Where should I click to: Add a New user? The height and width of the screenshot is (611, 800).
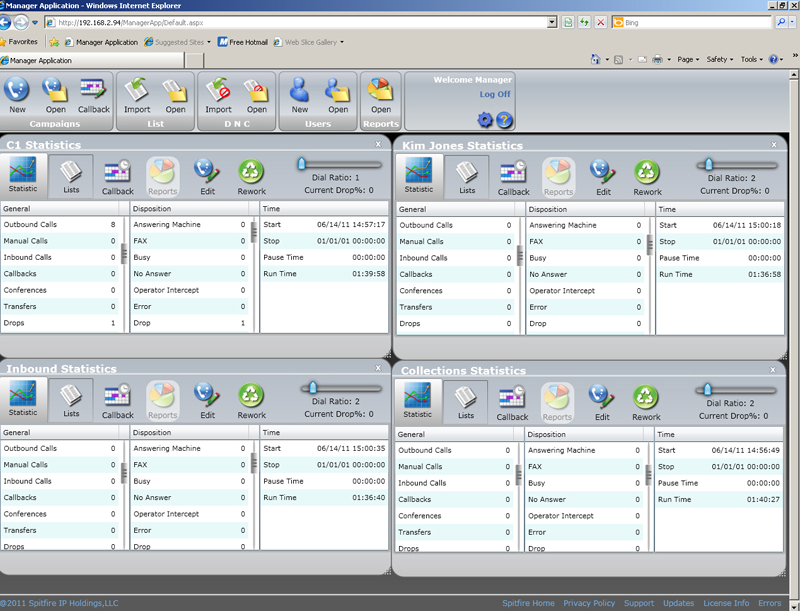pyautogui.click(x=299, y=95)
